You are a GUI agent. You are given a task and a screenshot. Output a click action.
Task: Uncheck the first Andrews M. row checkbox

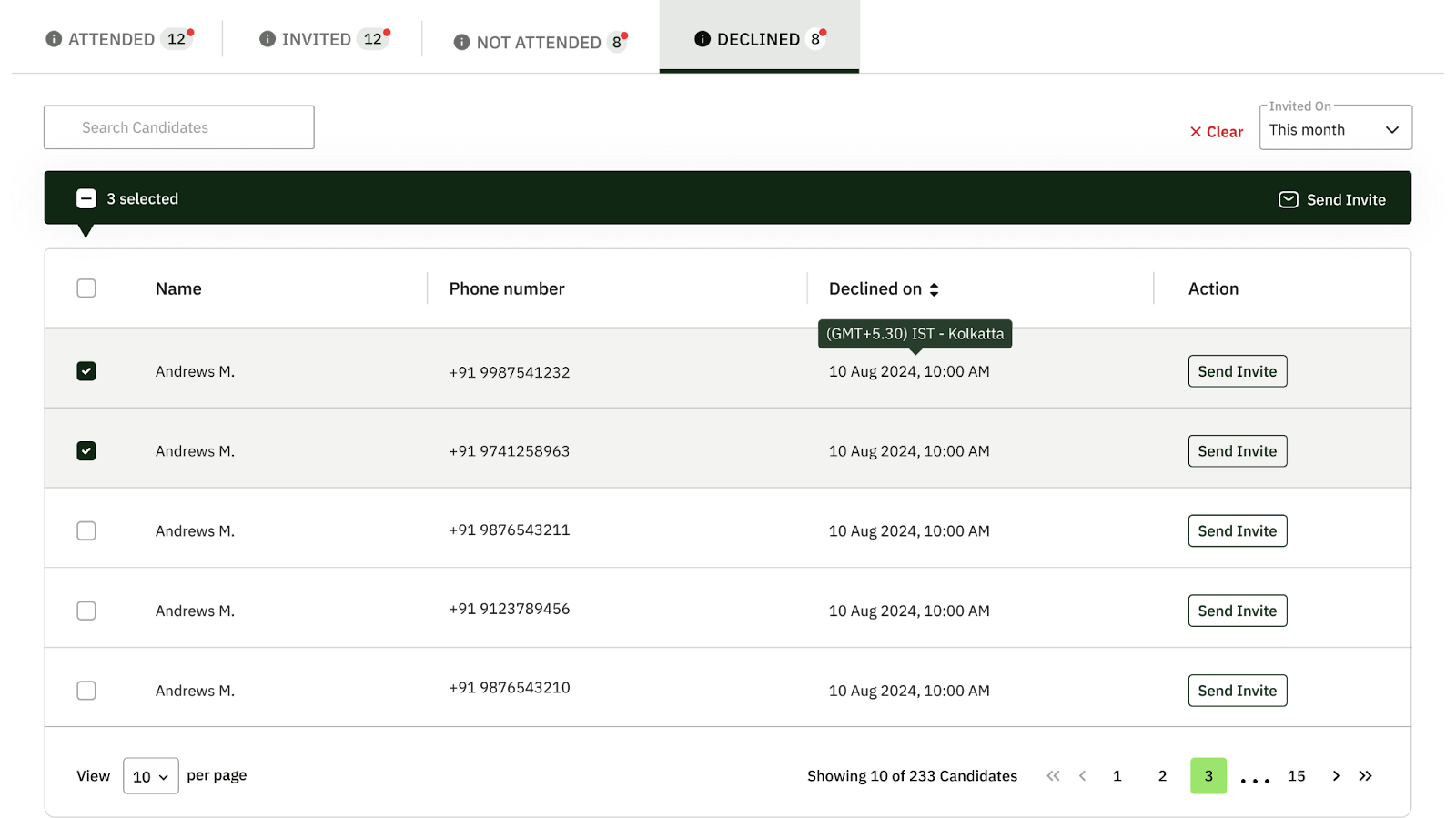pyautogui.click(x=86, y=371)
